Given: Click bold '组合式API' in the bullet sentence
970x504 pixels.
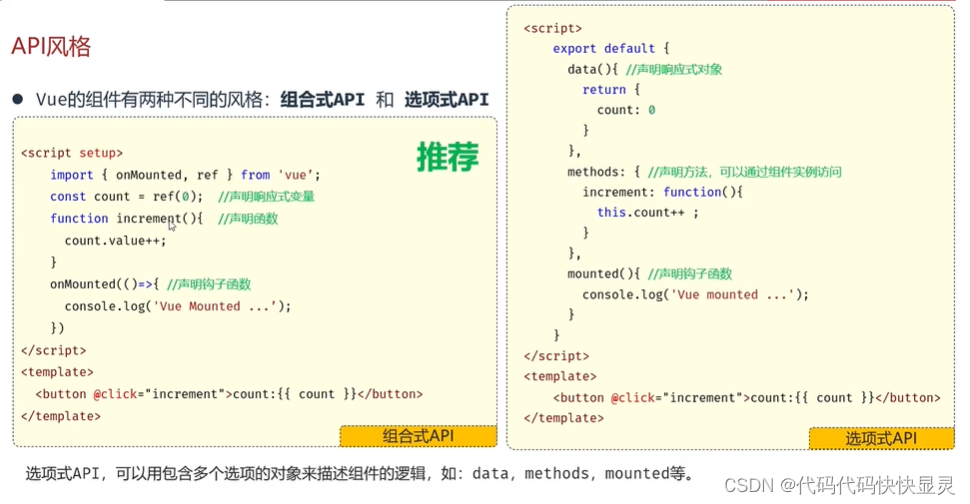Looking at the screenshot, I should click(x=322, y=100).
